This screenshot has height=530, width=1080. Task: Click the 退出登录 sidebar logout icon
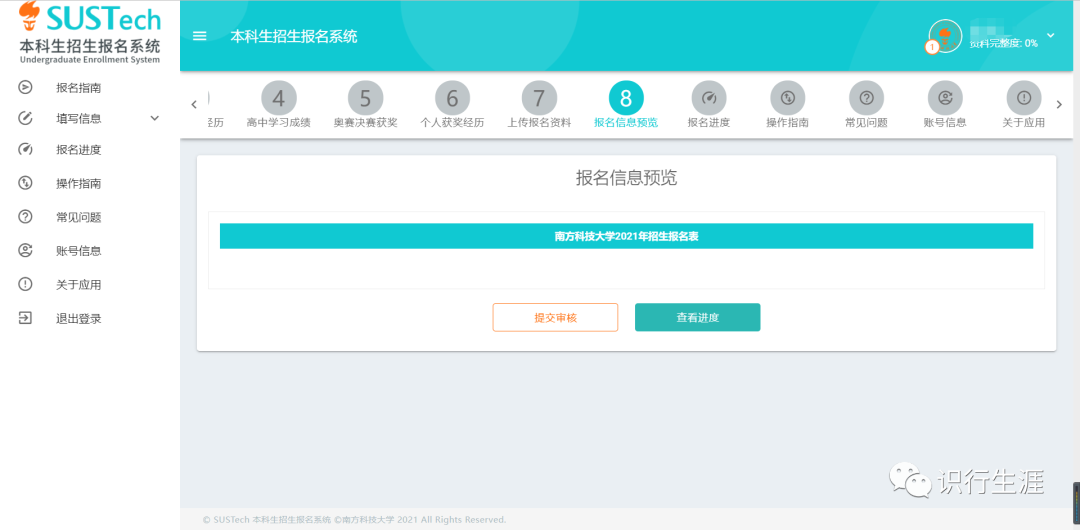pos(25,318)
